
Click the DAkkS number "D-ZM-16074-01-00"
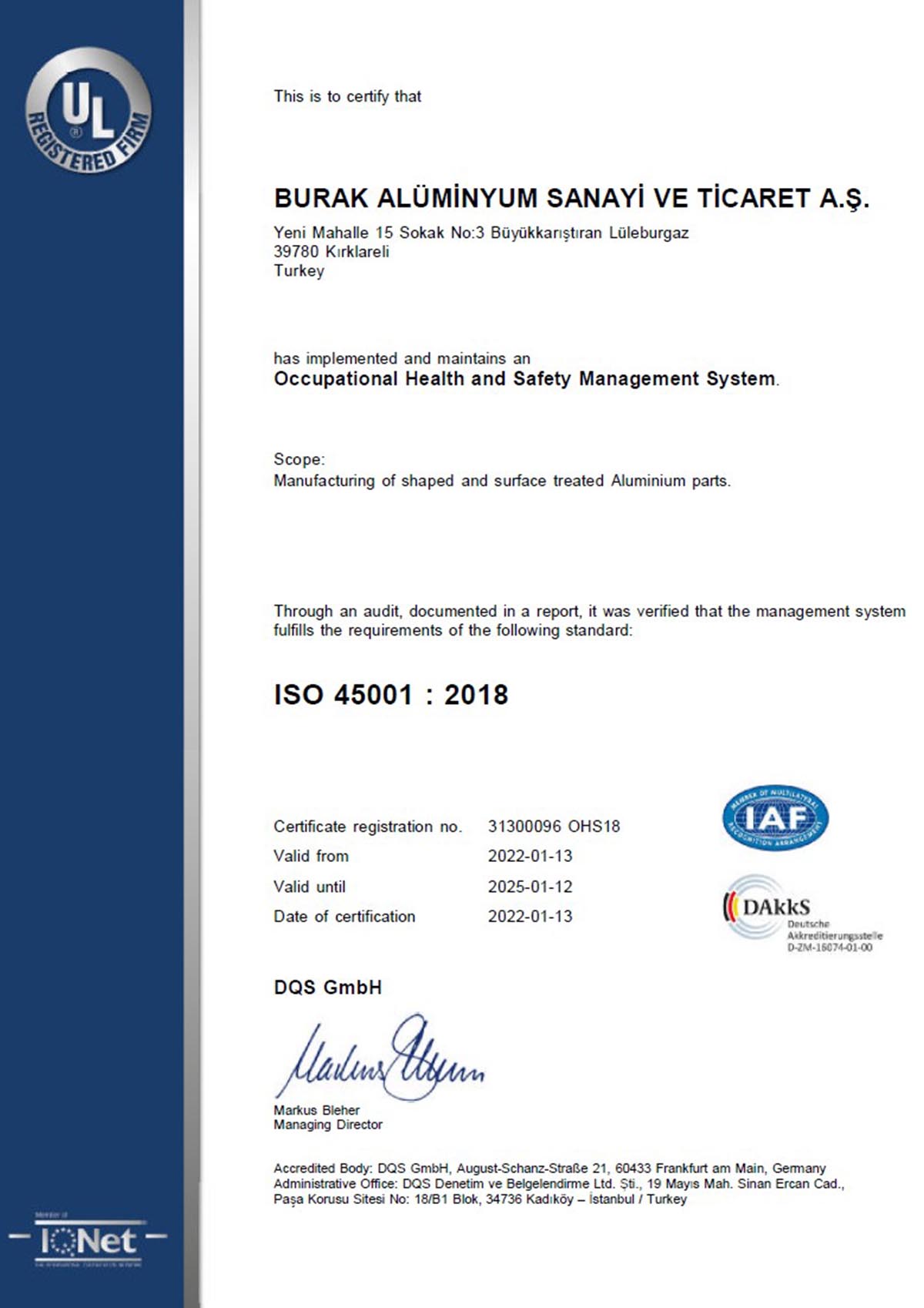829,947
